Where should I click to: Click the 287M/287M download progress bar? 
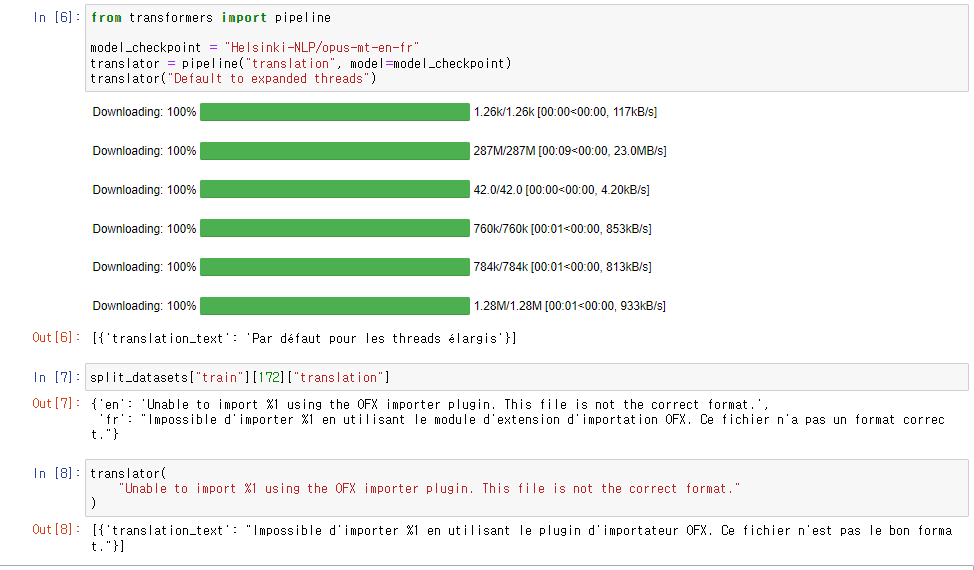point(335,151)
